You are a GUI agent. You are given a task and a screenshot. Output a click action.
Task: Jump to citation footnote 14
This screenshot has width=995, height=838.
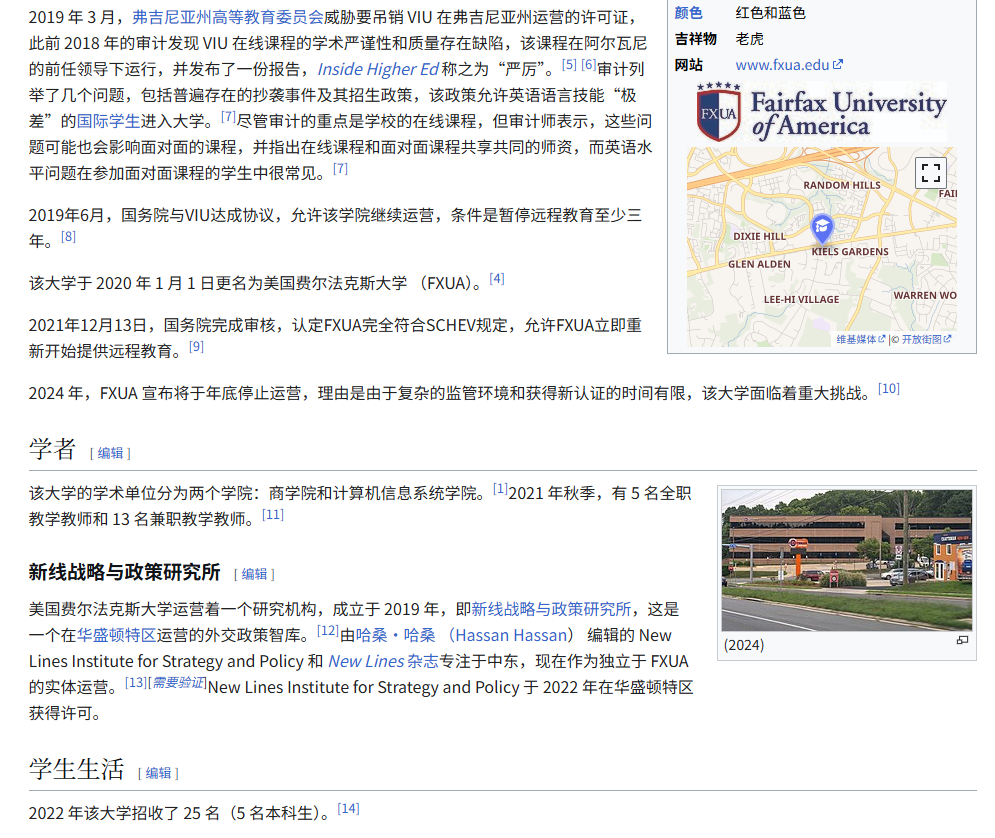tap(348, 809)
